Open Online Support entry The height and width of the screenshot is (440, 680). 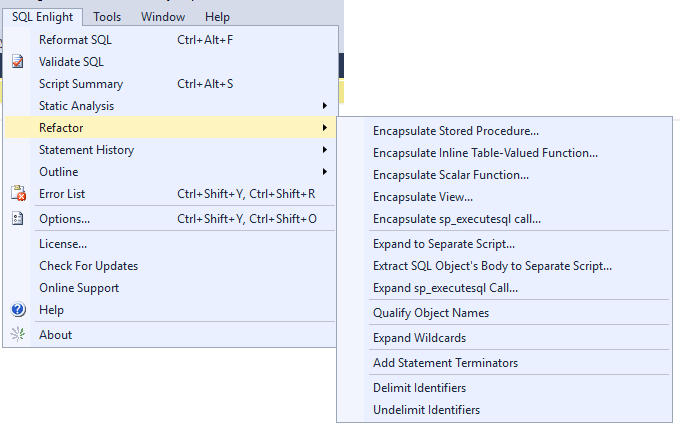point(170,288)
